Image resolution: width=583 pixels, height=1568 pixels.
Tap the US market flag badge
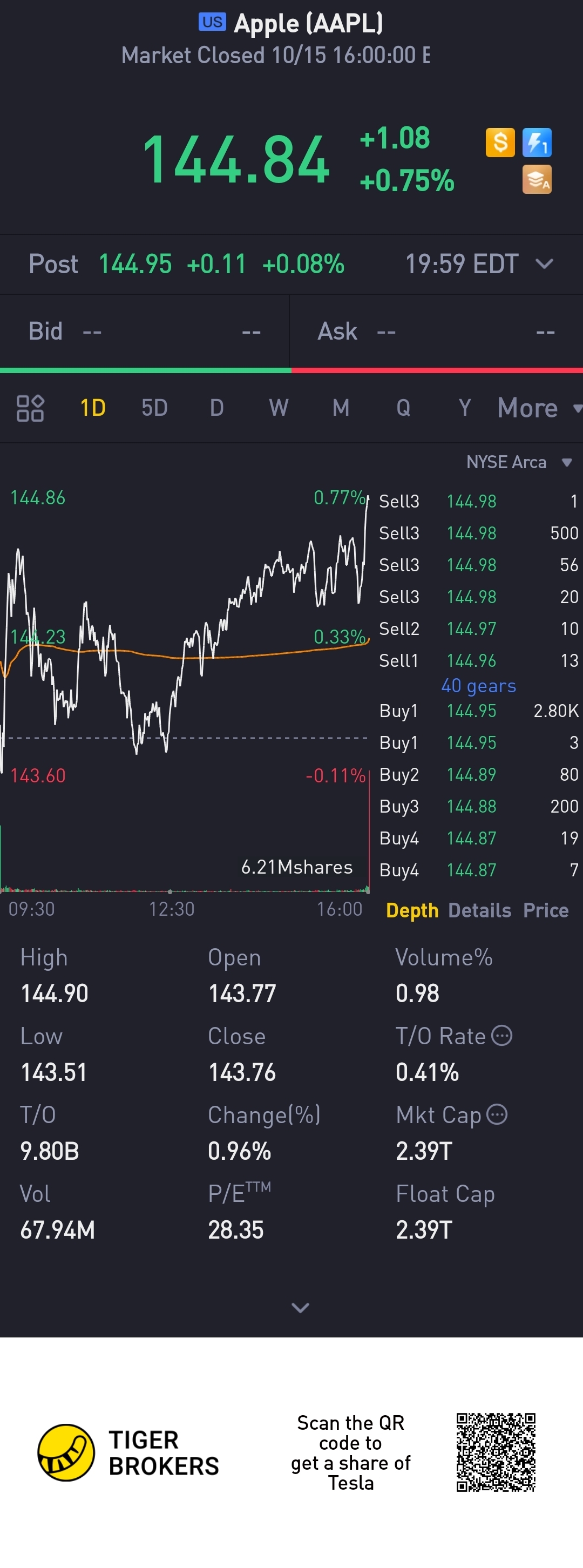212,22
